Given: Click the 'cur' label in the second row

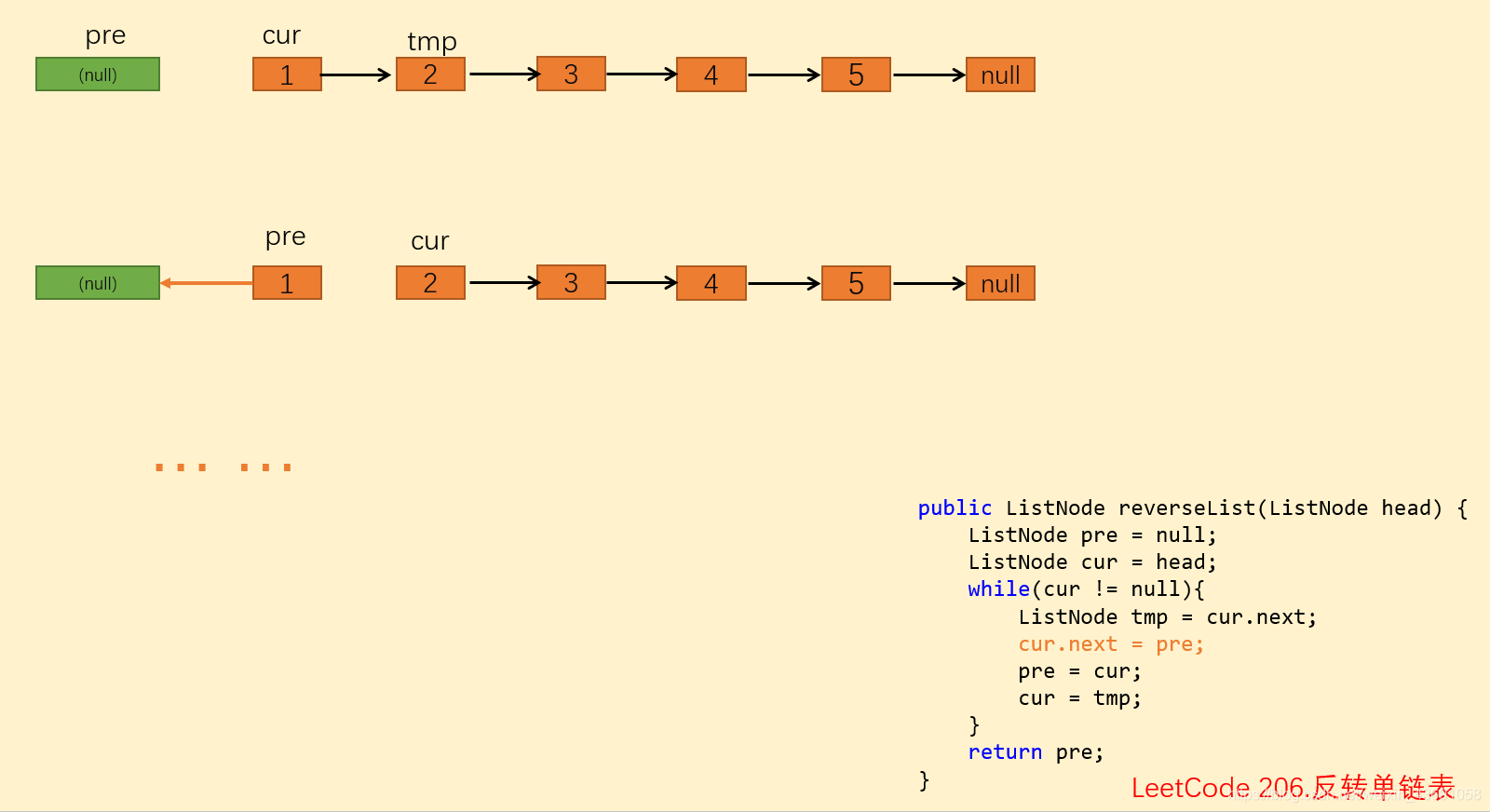Looking at the screenshot, I should [430, 242].
